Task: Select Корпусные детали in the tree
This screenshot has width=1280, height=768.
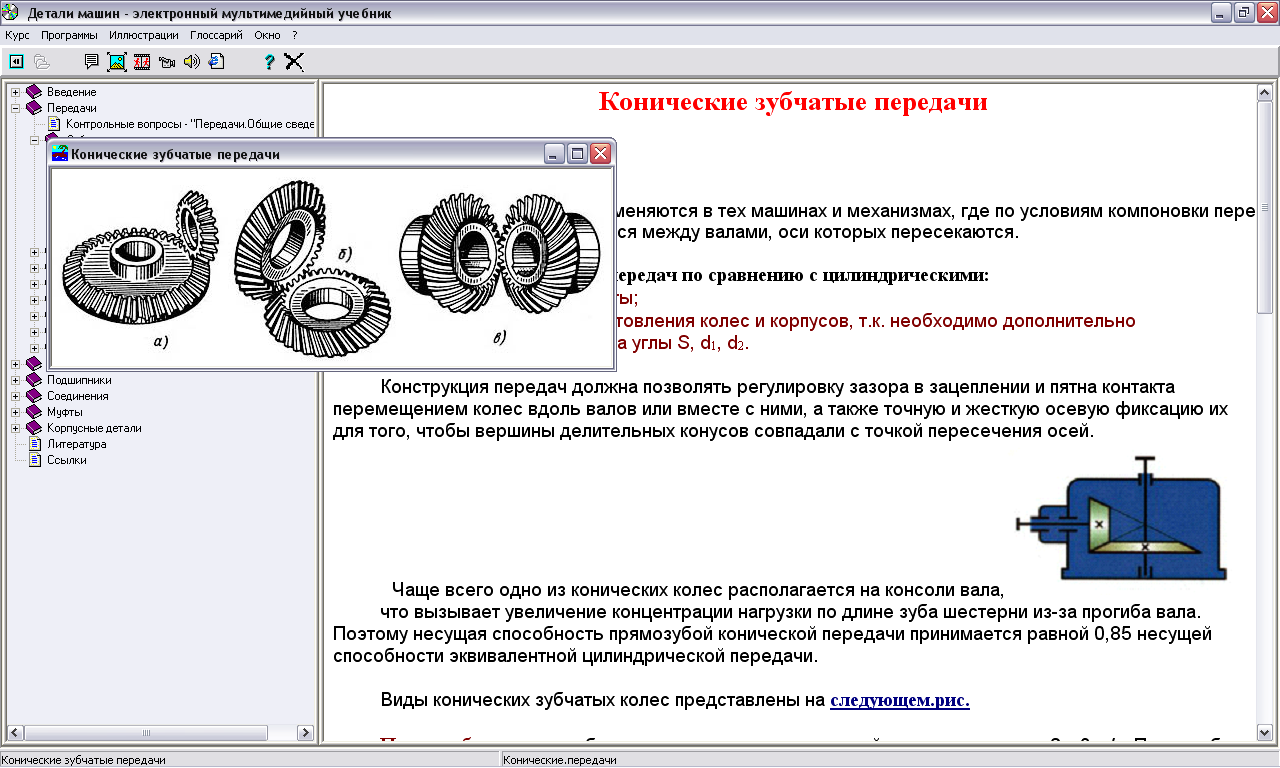Action: tap(94, 428)
